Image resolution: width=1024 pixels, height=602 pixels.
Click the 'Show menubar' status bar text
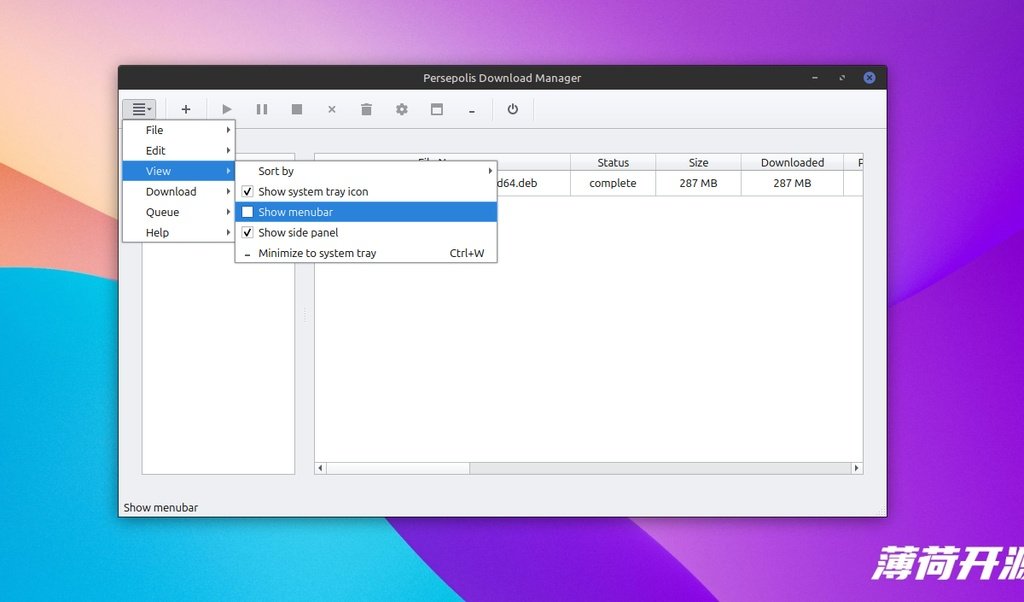point(161,507)
